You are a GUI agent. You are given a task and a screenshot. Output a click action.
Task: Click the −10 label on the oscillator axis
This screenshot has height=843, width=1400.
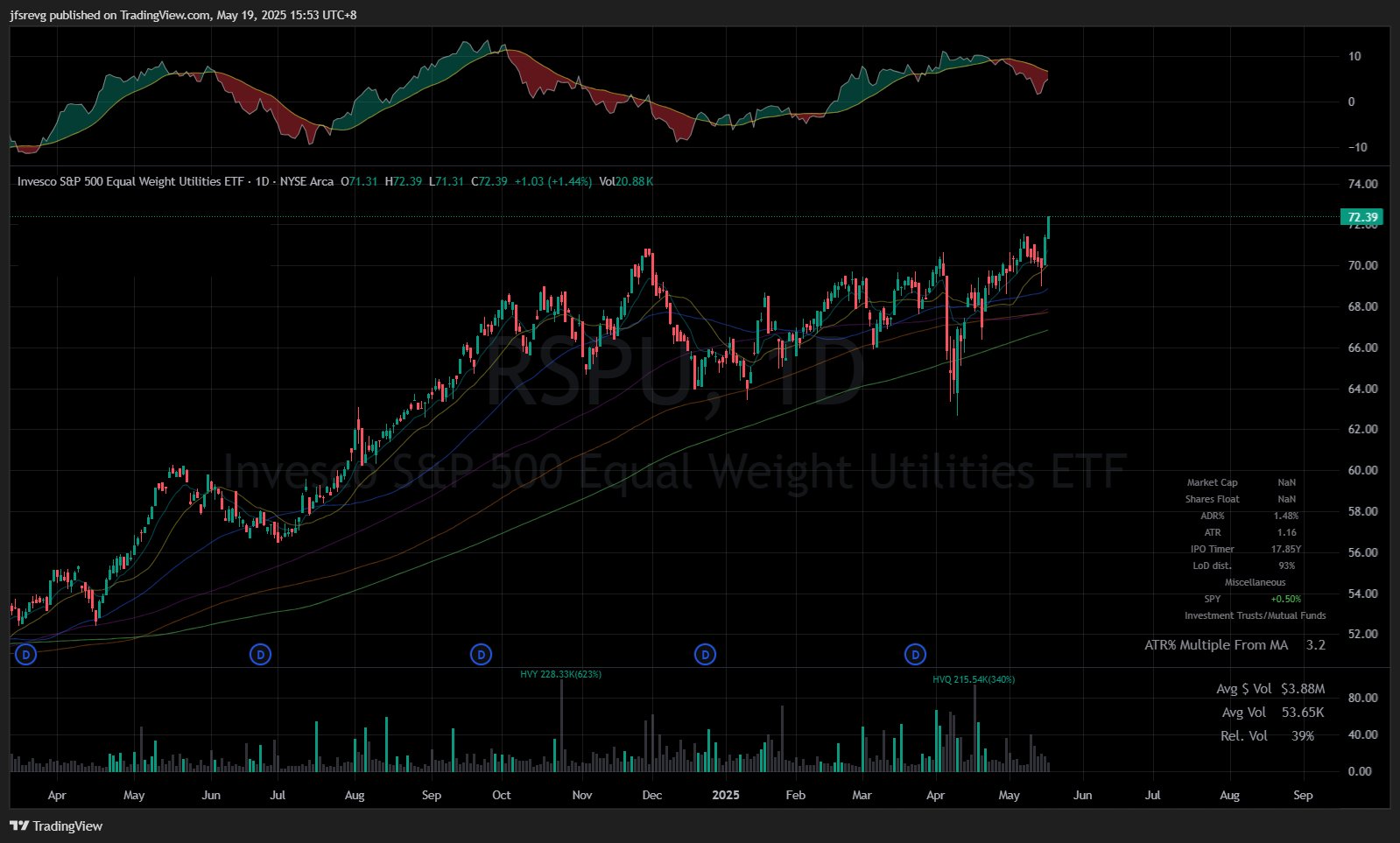tap(1357, 147)
